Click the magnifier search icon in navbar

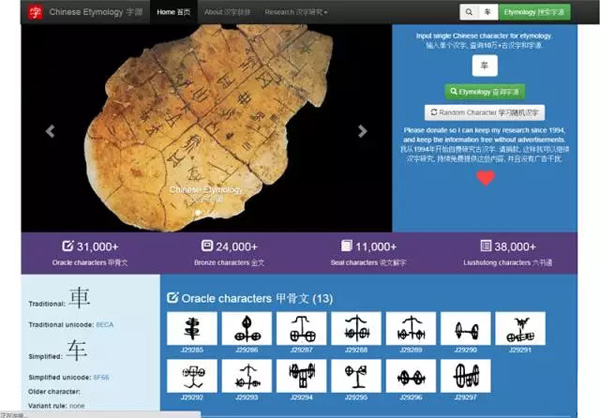click(468, 12)
